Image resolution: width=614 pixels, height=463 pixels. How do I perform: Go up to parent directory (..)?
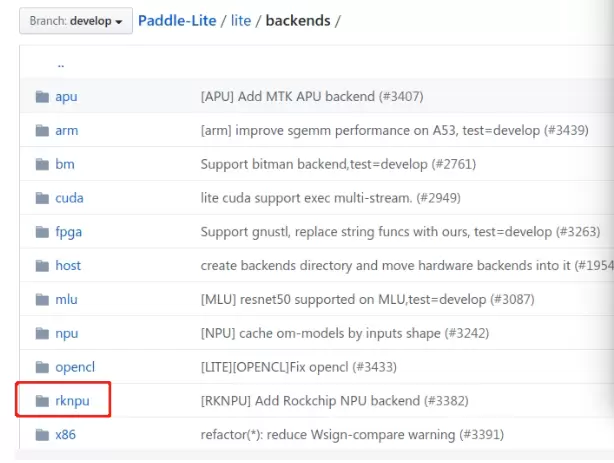tap(61, 63)
